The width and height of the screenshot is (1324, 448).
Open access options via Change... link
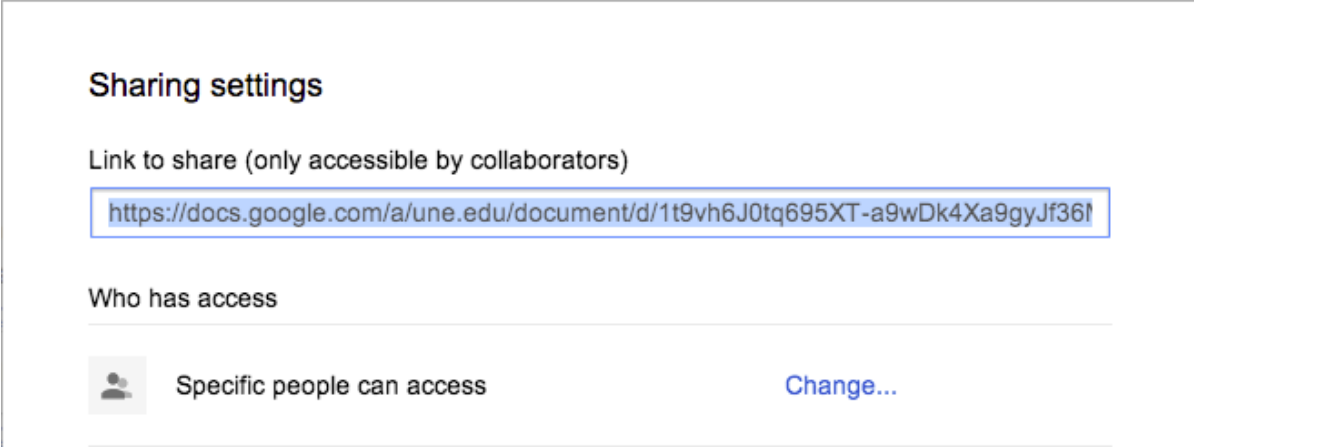(x=840, y=385)
